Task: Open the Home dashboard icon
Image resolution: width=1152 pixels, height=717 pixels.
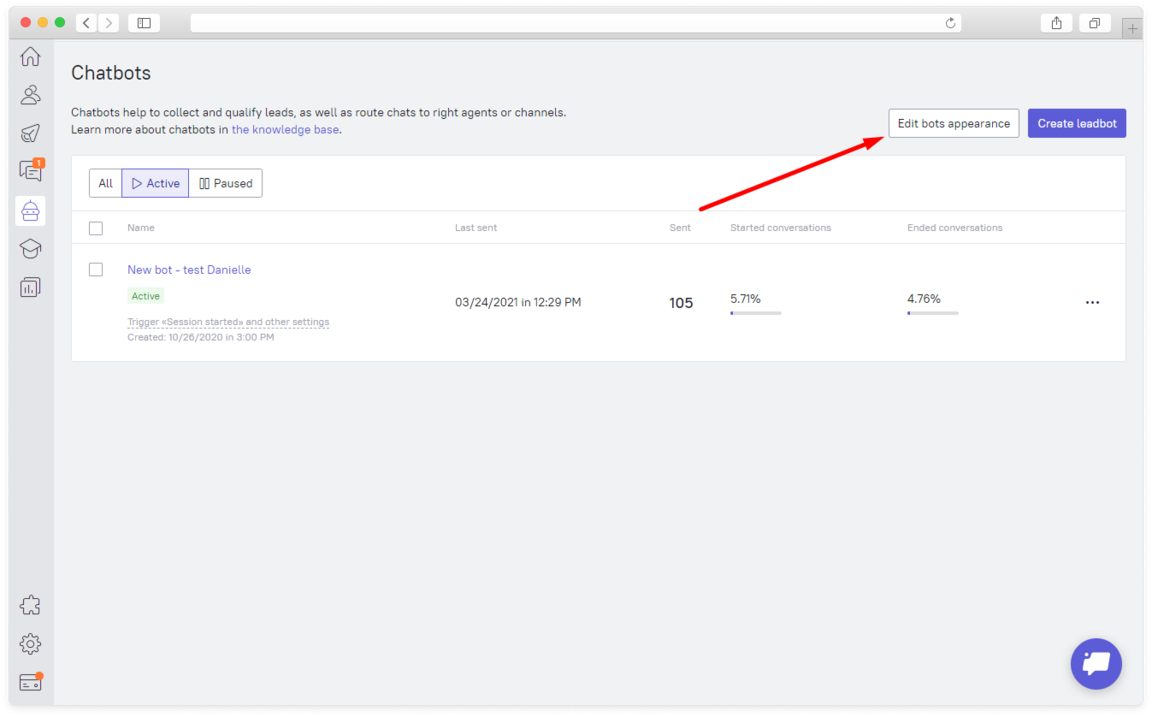Action: 30,56
